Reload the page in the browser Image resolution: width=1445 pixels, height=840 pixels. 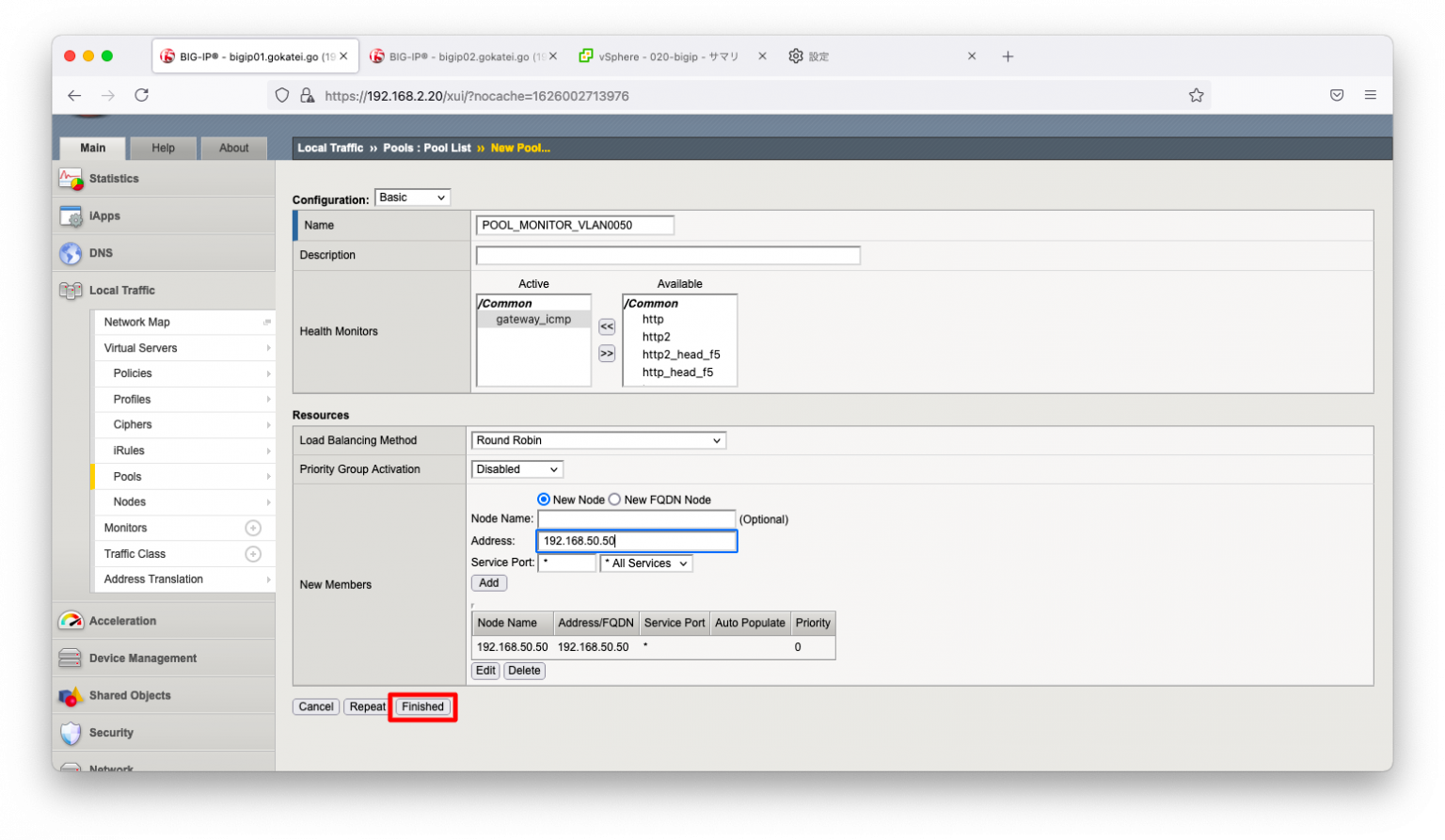click(x=142, y=95)
